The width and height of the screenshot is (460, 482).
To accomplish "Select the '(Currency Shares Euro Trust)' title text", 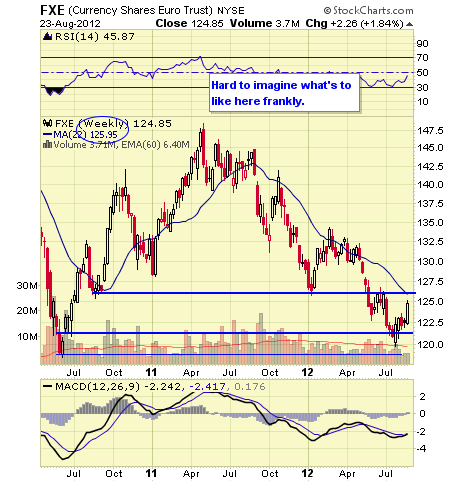I will 140,11.
